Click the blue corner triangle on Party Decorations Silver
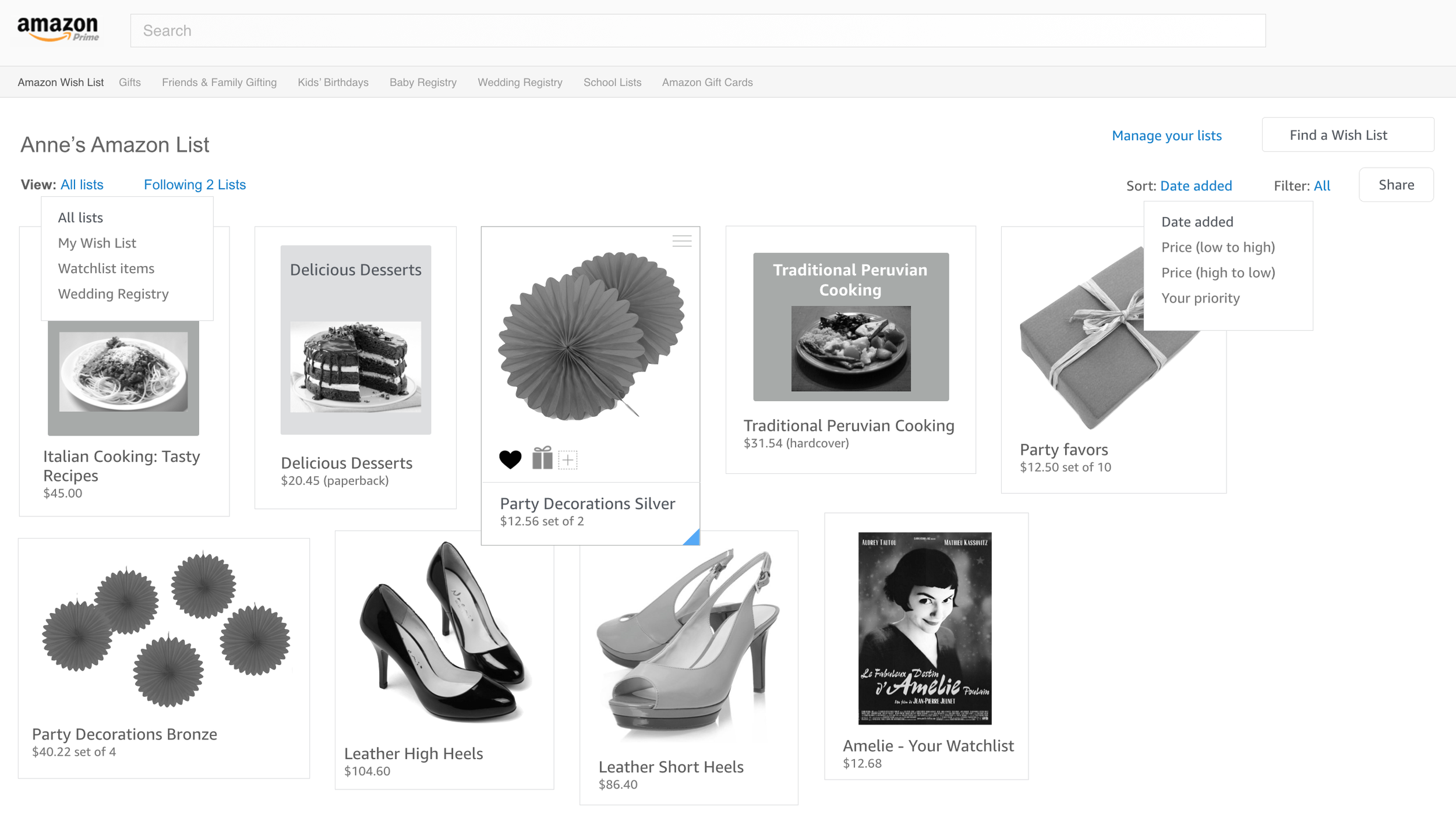The image size is (1456, 818). point(692,537)
